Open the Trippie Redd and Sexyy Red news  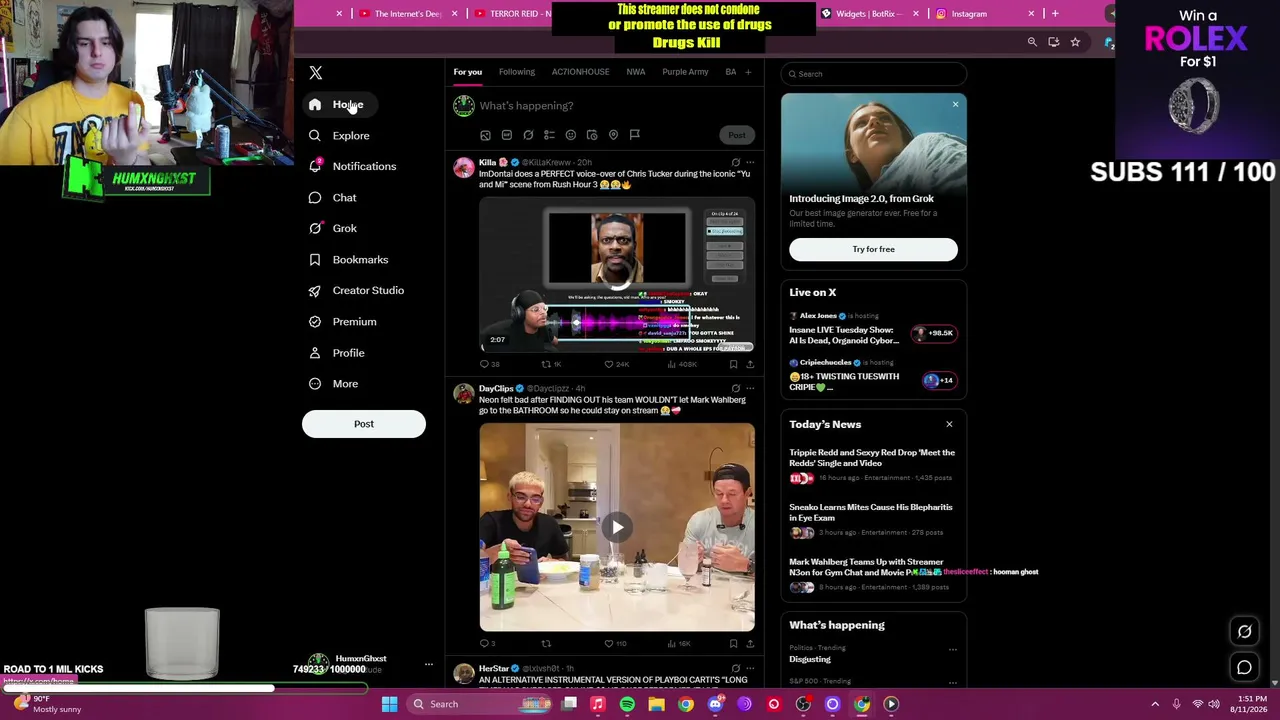pos(873,465)
